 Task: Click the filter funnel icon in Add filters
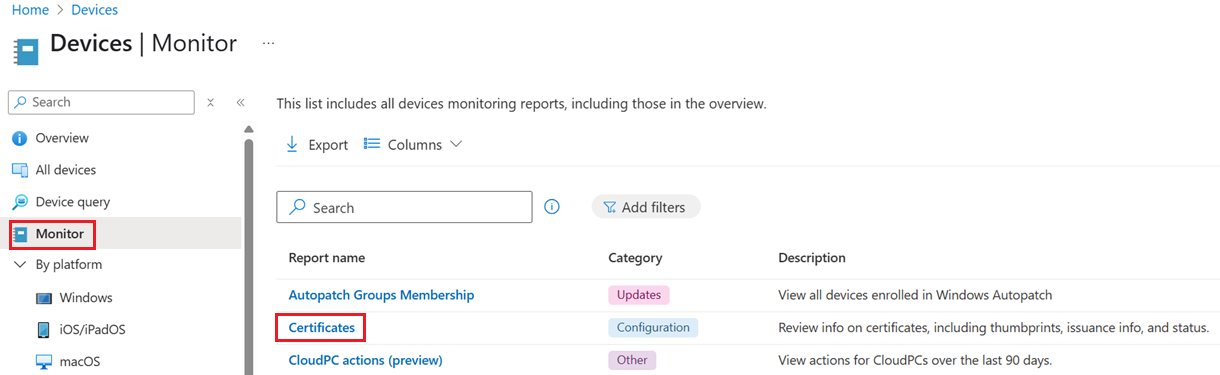point(609,207)
